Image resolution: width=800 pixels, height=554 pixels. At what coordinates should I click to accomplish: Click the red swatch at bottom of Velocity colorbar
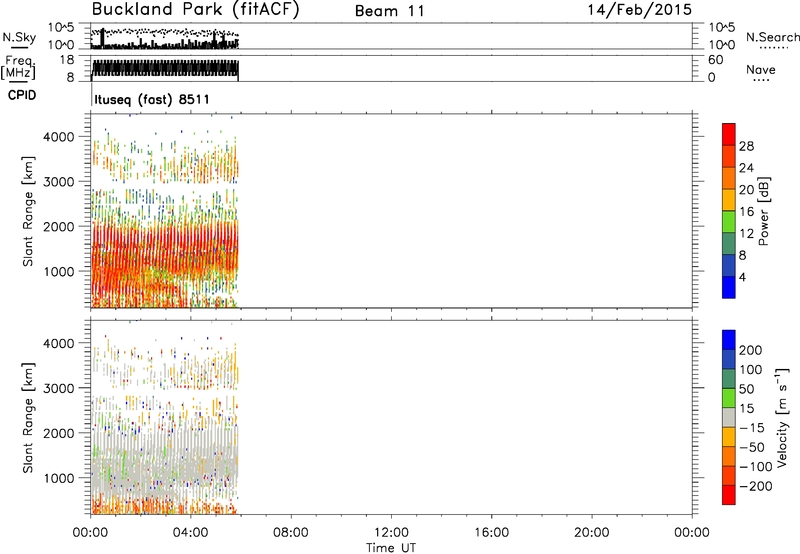729,495
